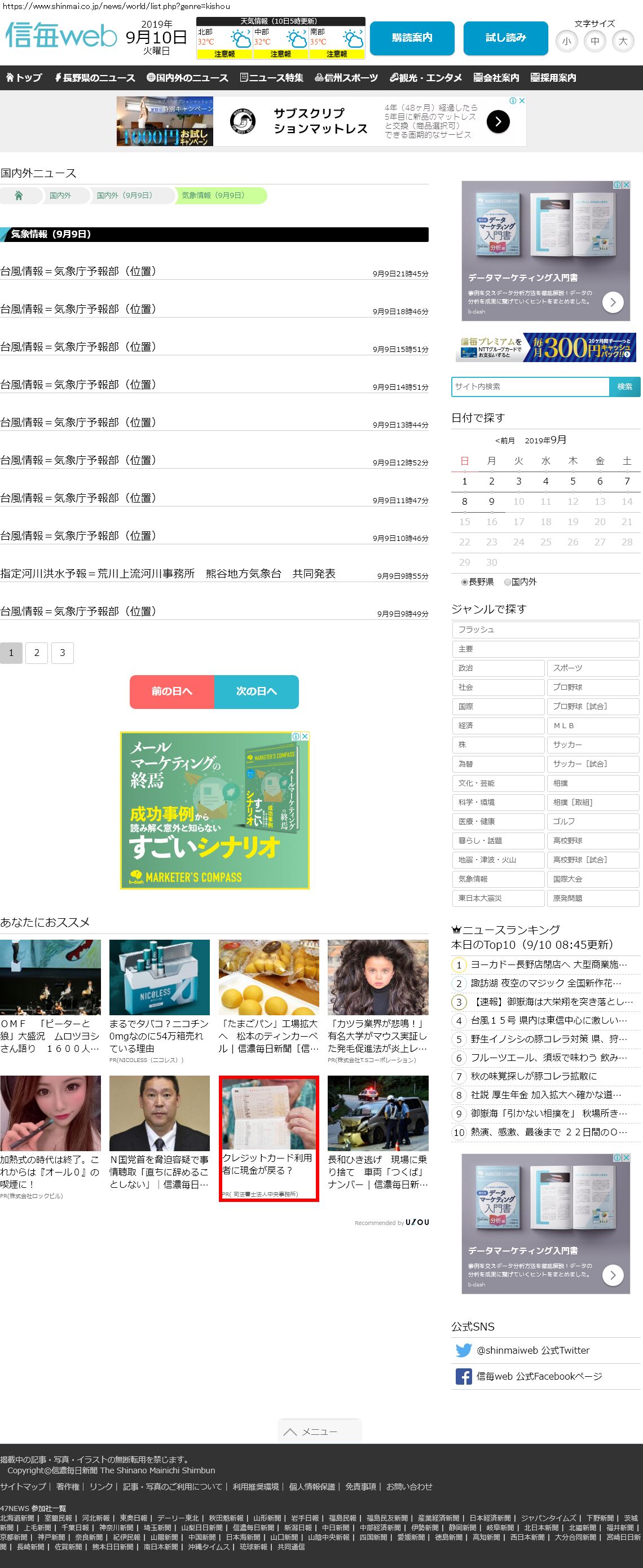
Task: Click northern region weather icon
Action: [x=240, y=40]
